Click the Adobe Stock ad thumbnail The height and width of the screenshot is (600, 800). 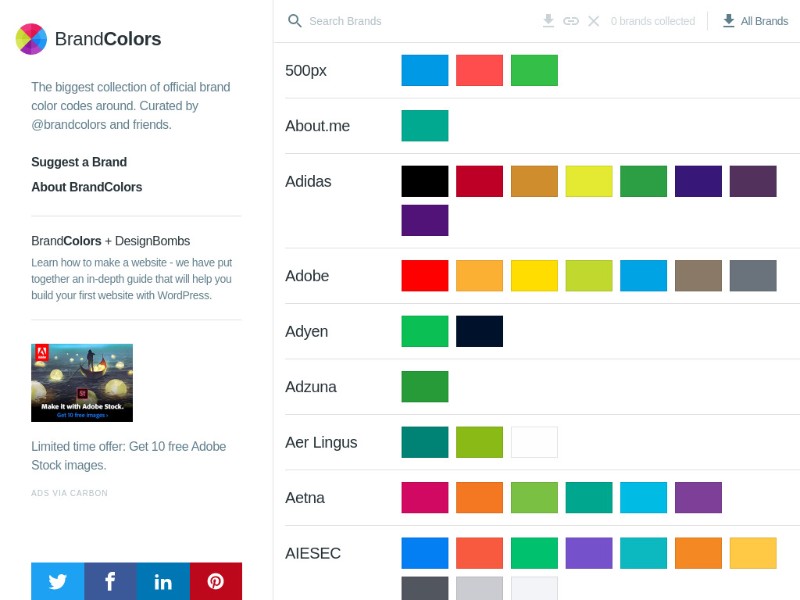click(82, 383)
